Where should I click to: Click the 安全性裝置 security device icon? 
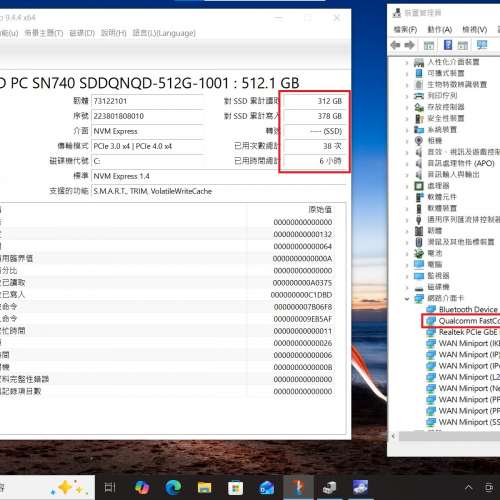click(419, 118)
